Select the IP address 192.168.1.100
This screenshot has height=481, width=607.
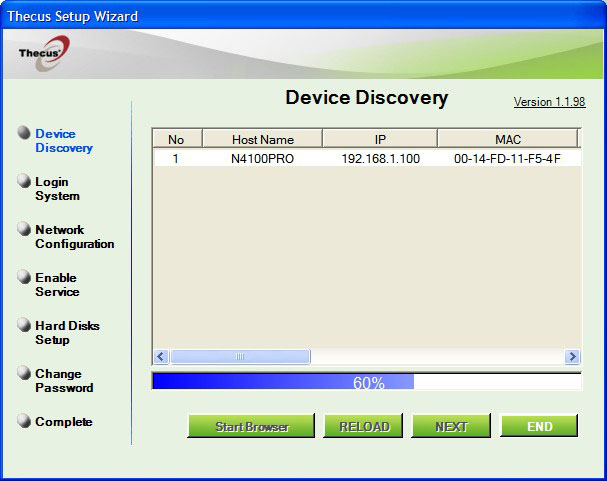click(381, 159)
